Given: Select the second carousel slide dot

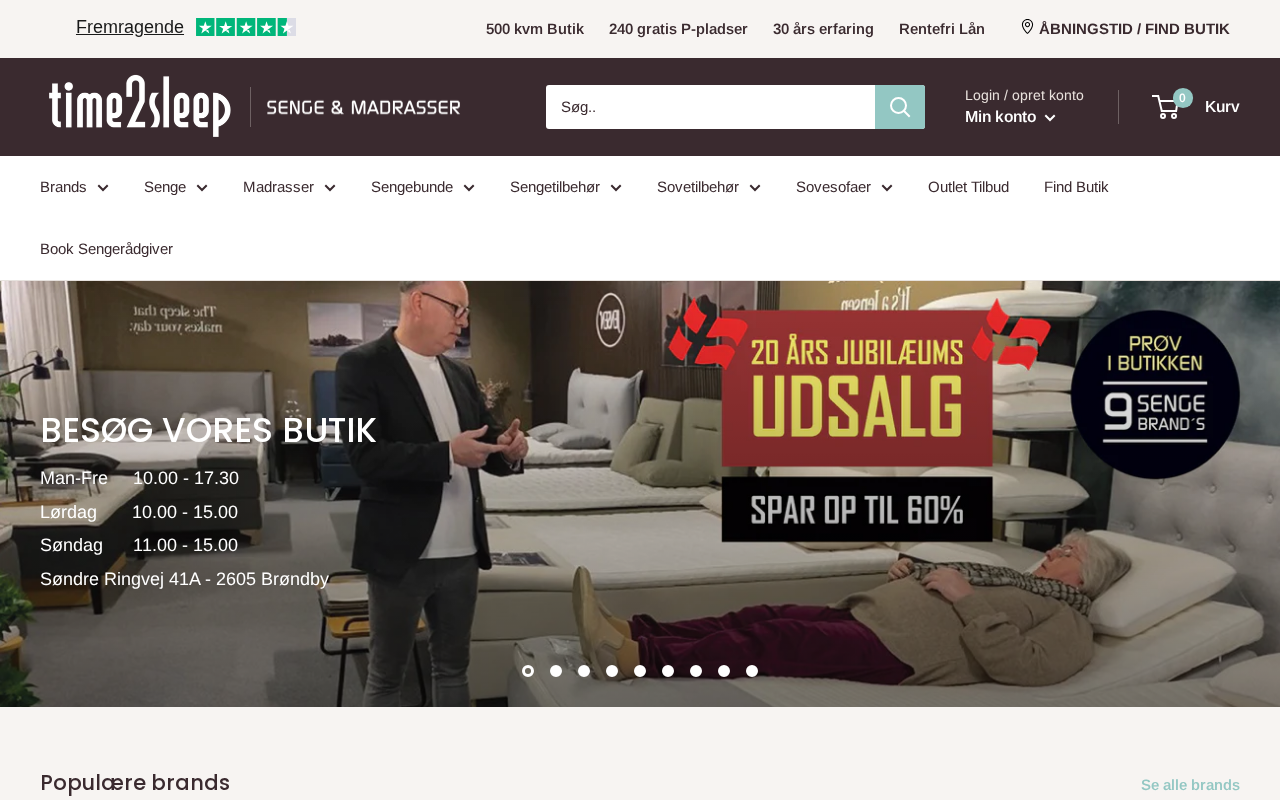Looking at the screenshot, I should [x=556, y=671].
